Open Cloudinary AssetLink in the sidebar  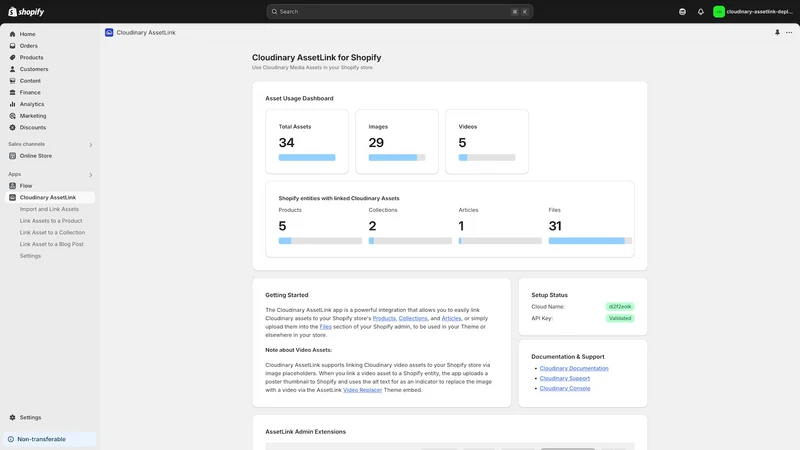[x=50, y=197]
